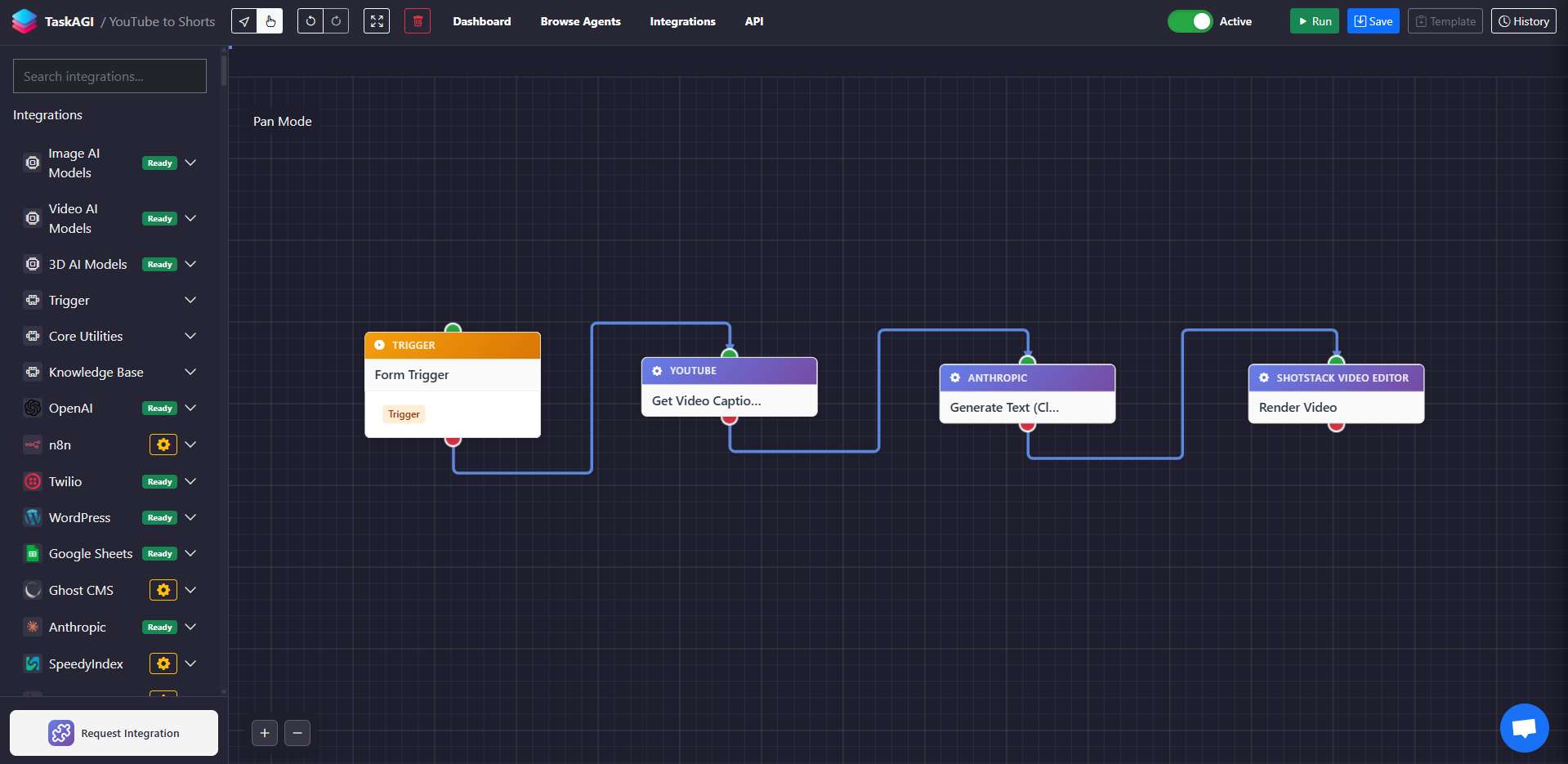Expand the Core Utilities integration group
1568x764 pixels.
click(190, 336)
